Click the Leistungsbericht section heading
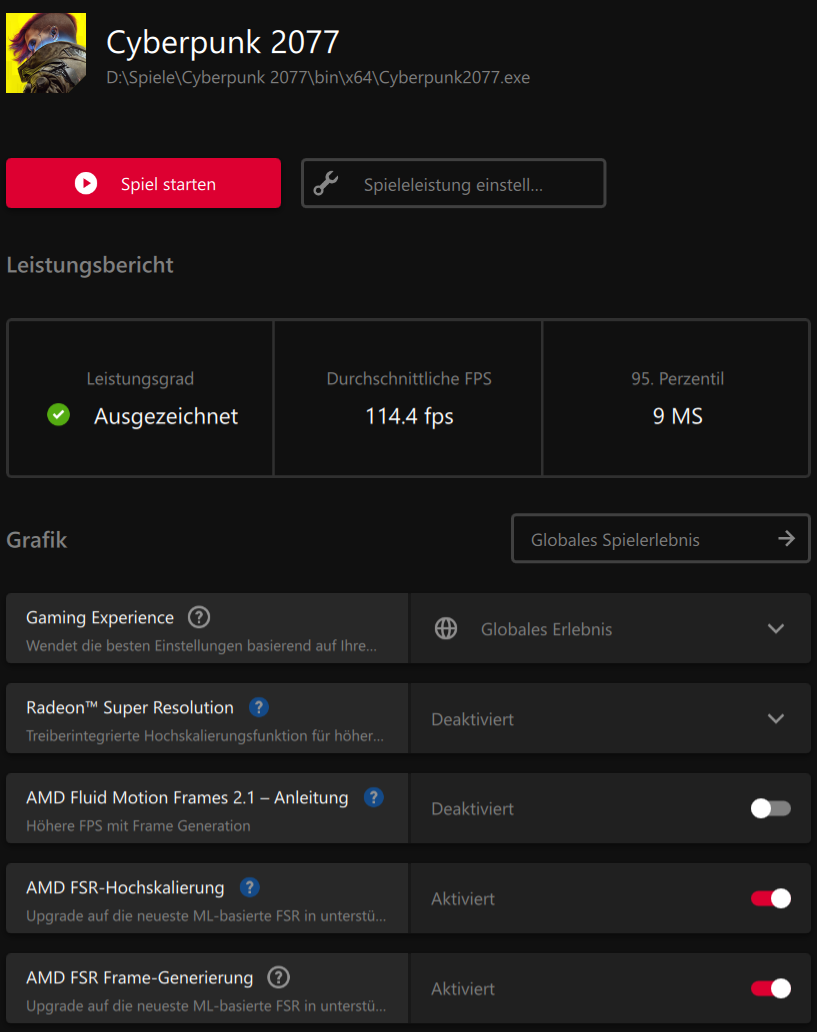This screenshot has width=817, height=1032. coord(90,265)
